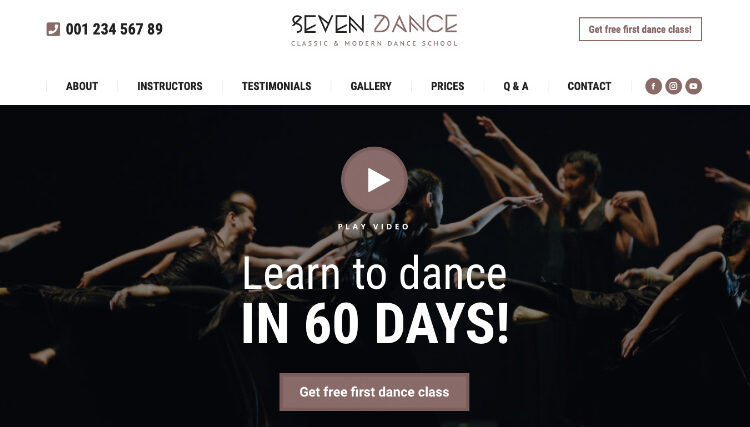
Task: Play the hero video with round play button
Action: coord(375,180)
